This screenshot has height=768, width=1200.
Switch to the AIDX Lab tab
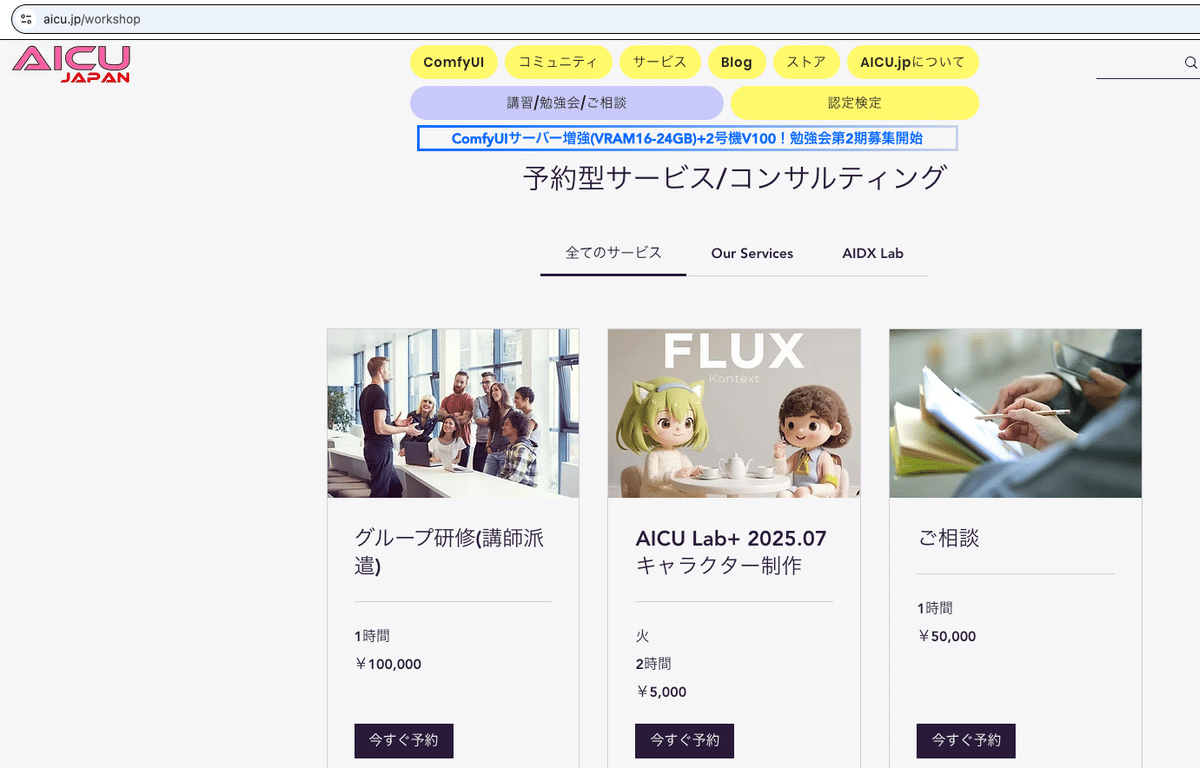pyautogui.click(x=873, y=253)
